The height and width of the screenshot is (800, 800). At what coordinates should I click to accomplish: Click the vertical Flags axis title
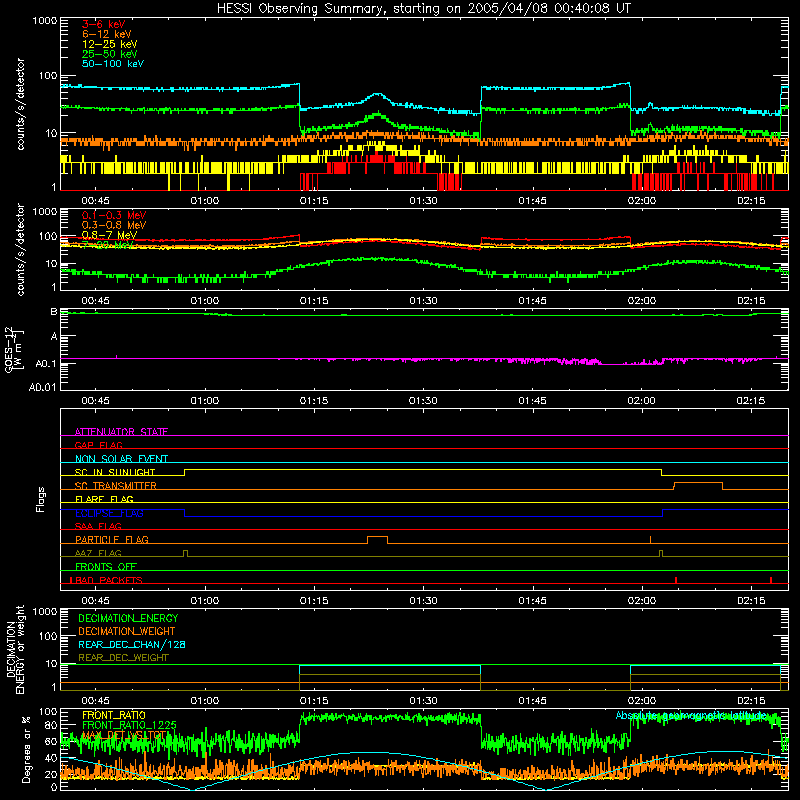click(41, 499)
